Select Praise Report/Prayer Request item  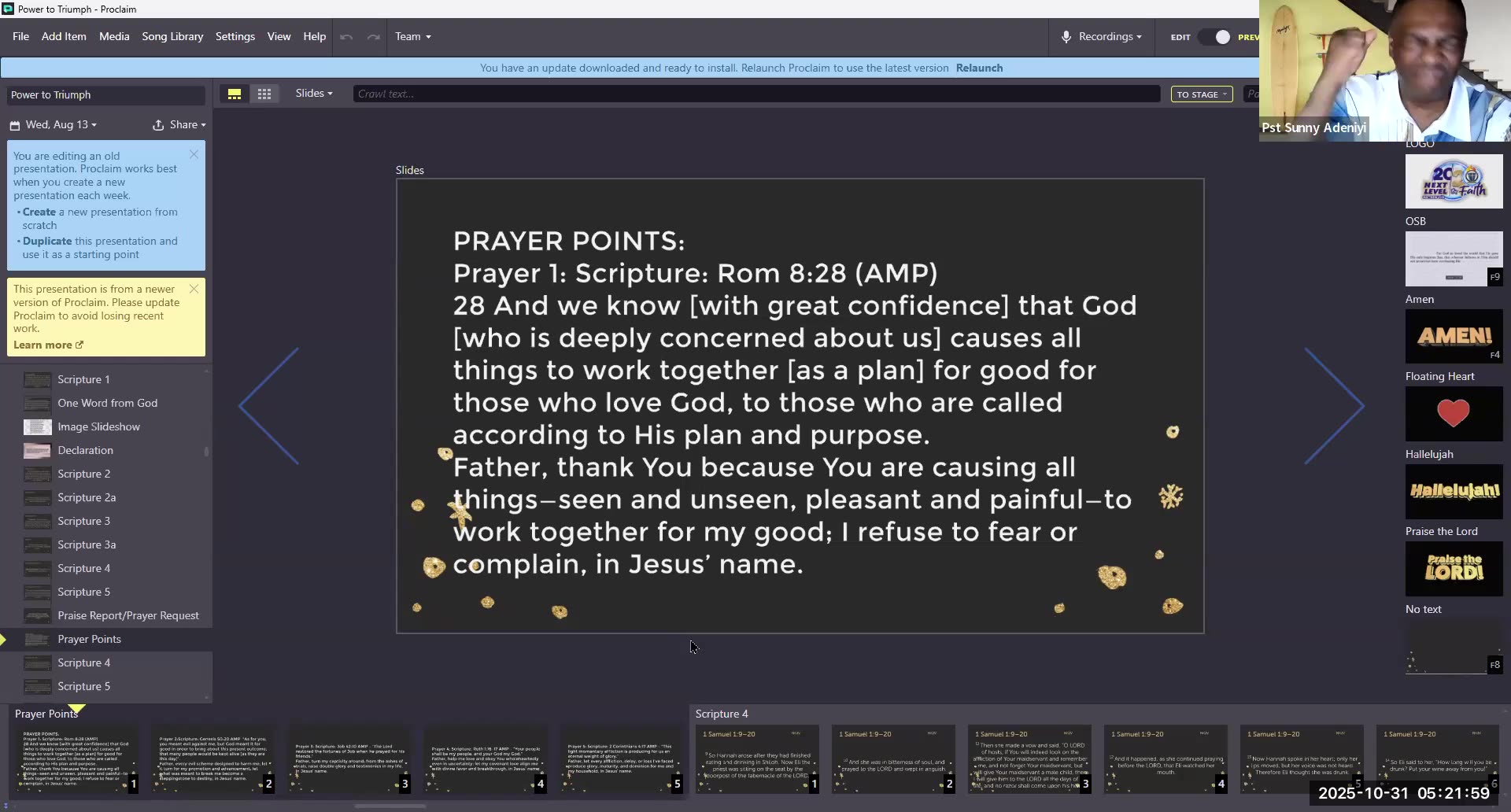pos(106,615)
